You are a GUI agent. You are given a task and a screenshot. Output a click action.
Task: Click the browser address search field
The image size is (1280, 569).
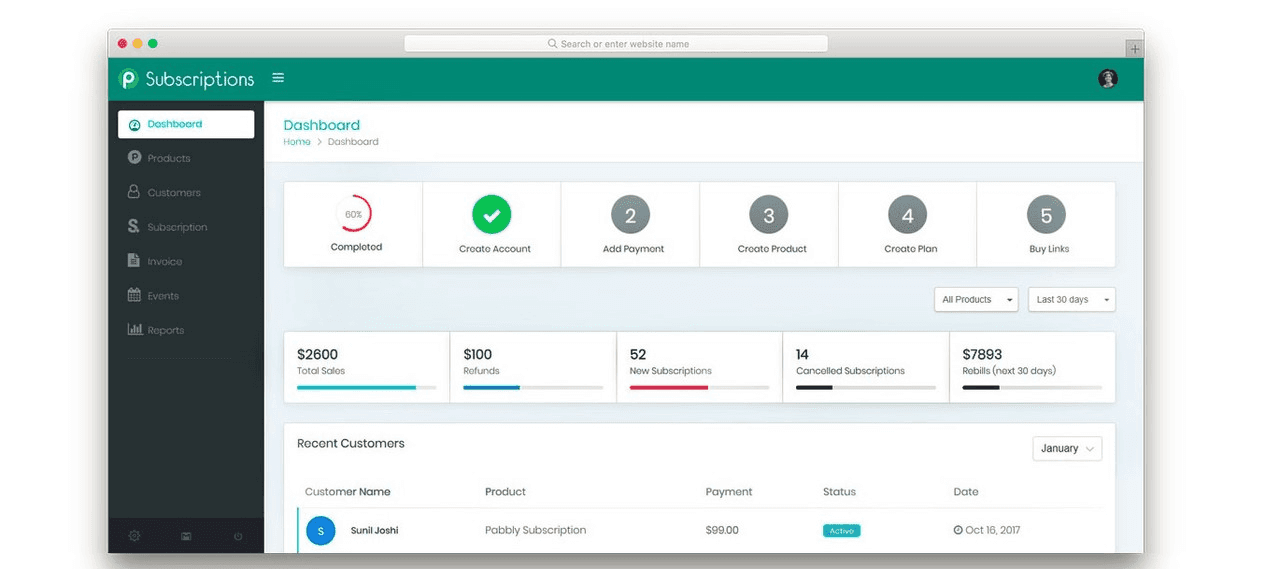click(616, 44)
